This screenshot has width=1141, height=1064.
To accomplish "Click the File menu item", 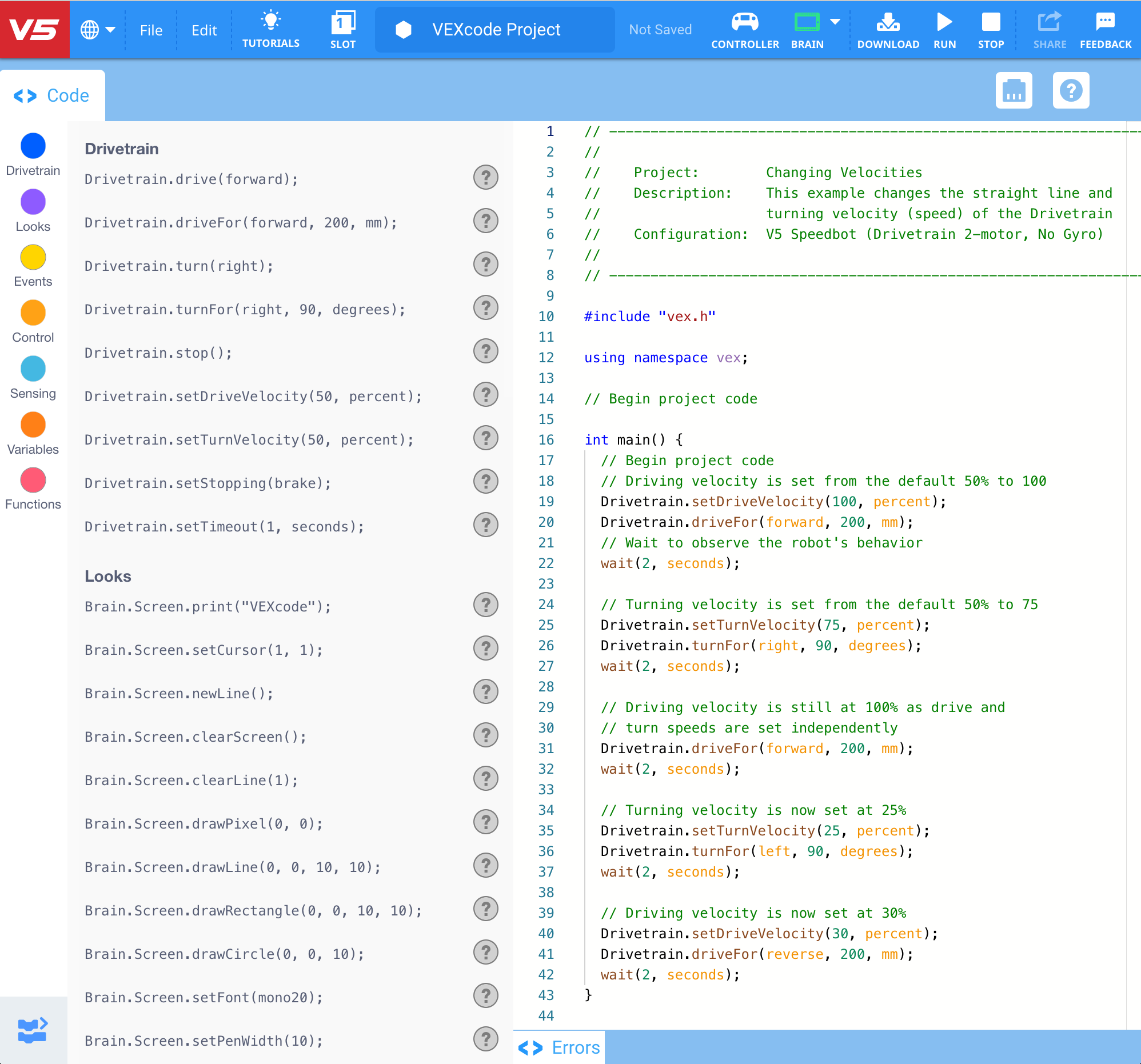I will coord(152,30).
